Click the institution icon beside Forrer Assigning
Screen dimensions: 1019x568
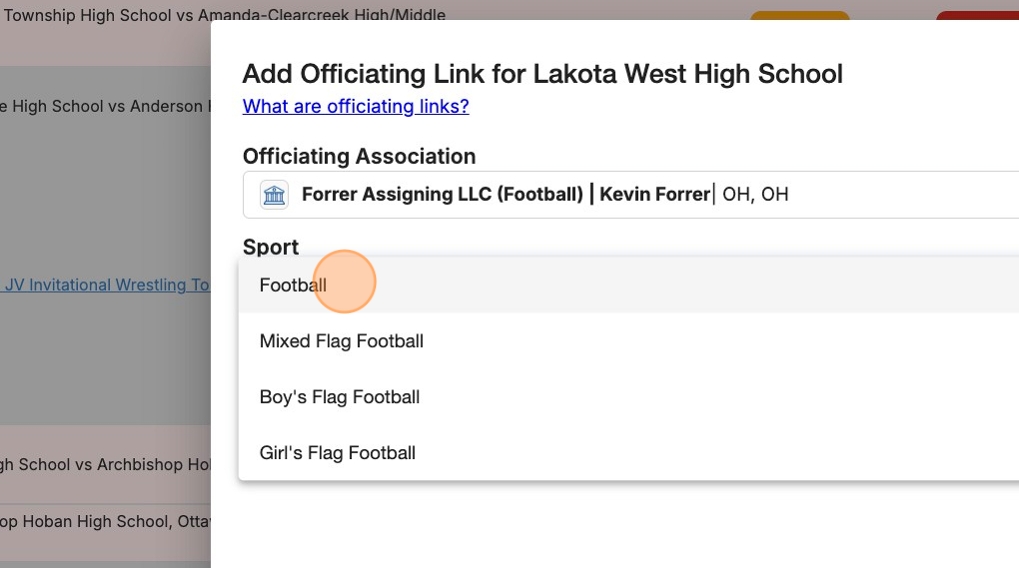274,195
